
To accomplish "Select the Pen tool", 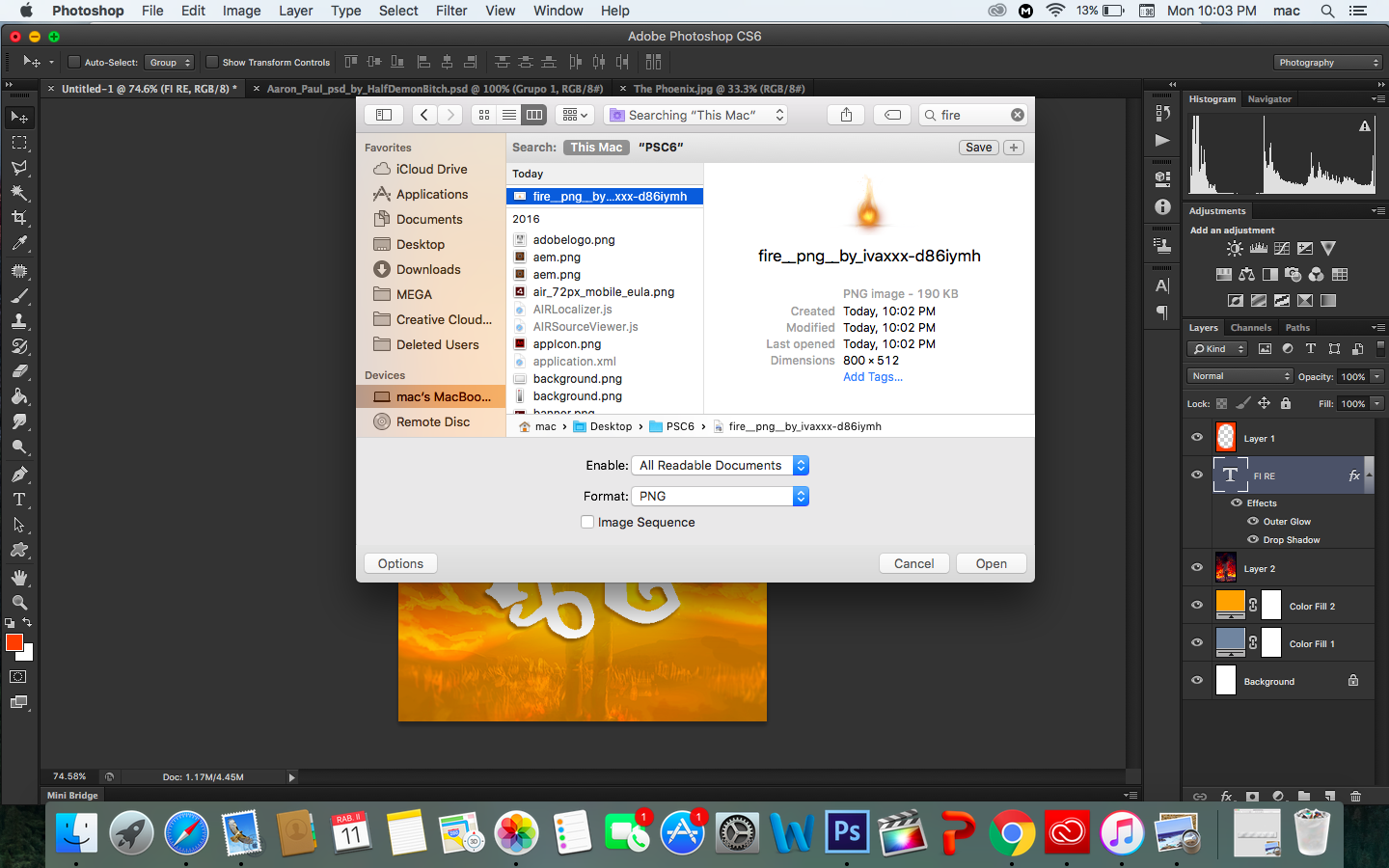I will 19,474.
